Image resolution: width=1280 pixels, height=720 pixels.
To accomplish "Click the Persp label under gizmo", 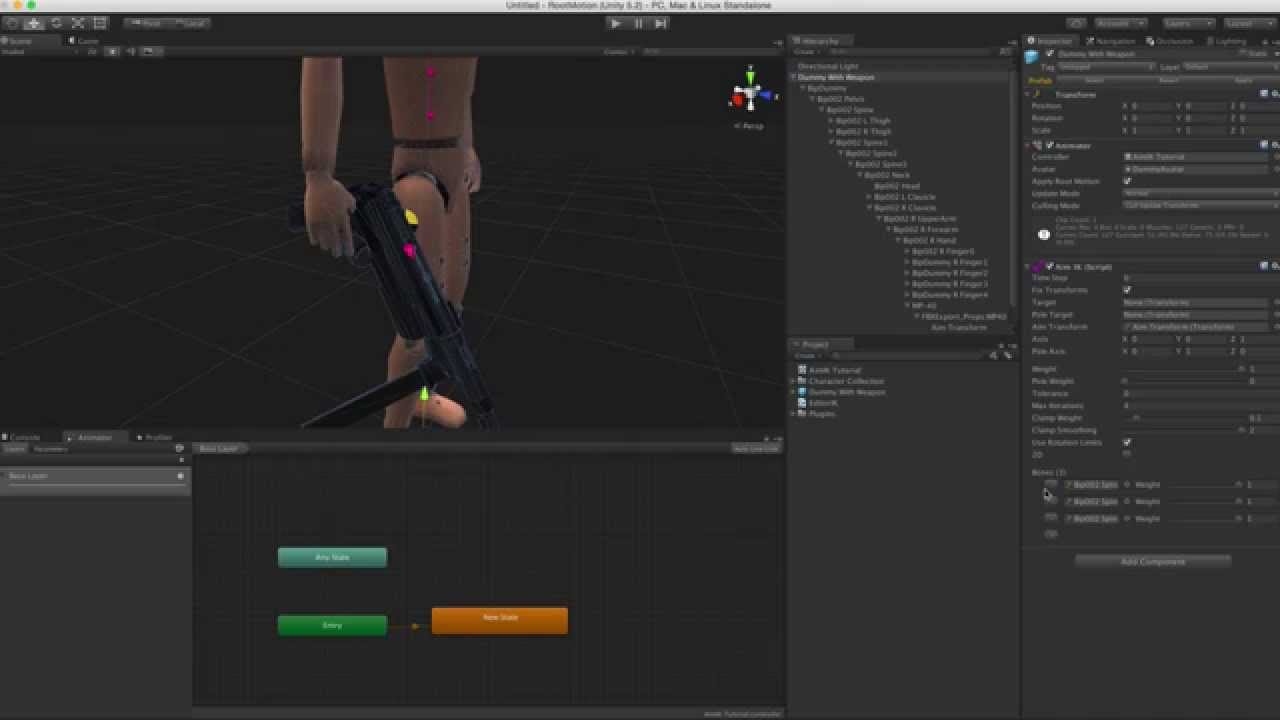I will [750, 126].
